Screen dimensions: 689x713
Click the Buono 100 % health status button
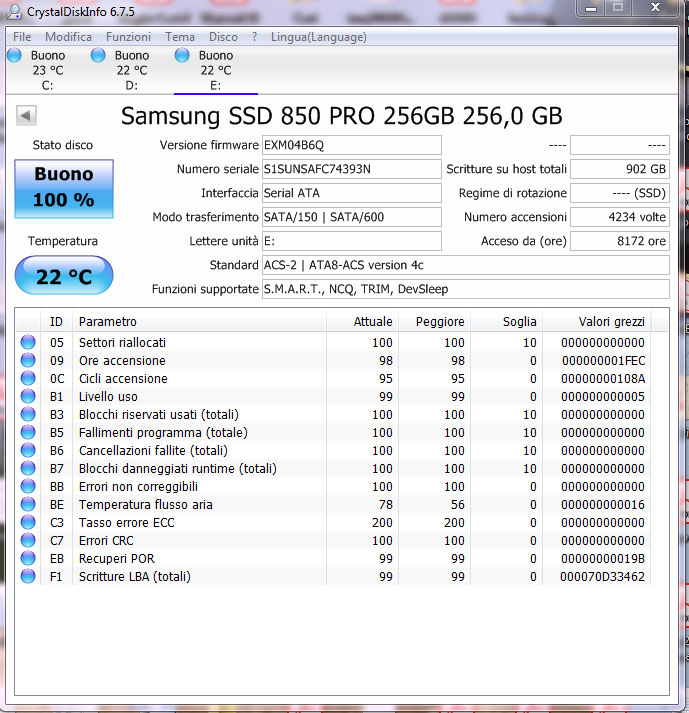click(x=64, y=188)
